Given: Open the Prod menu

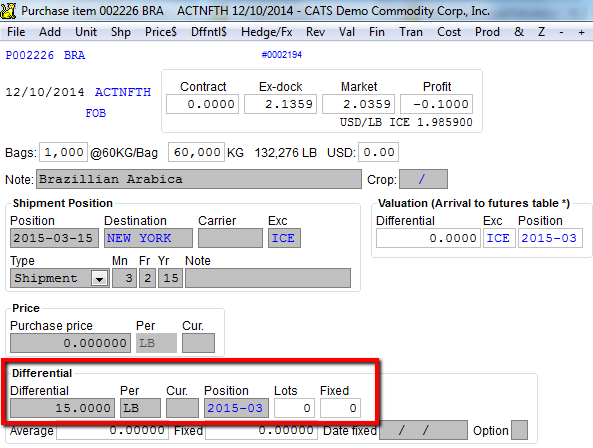Looking at the screenshot, I should [487, 32].
